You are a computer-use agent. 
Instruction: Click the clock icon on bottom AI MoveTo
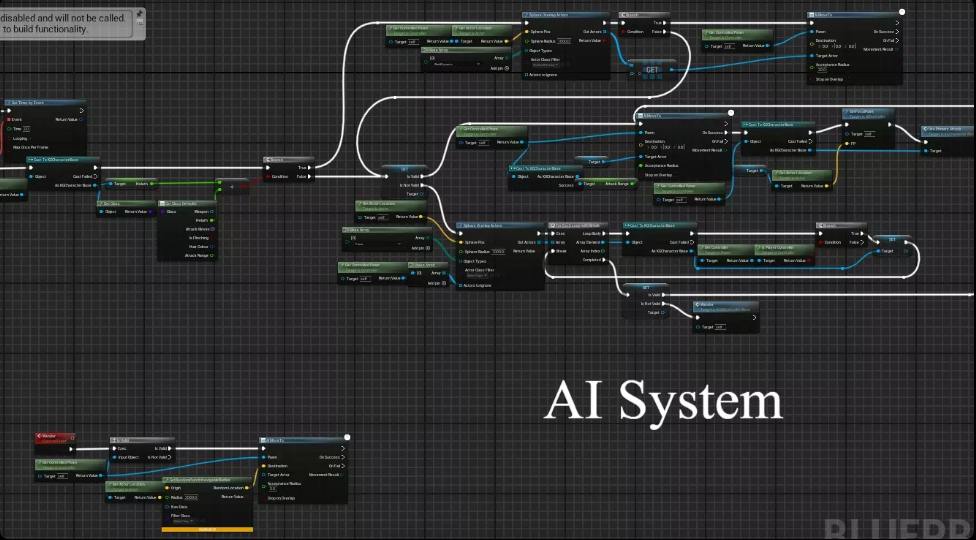[x=346, y=437]
